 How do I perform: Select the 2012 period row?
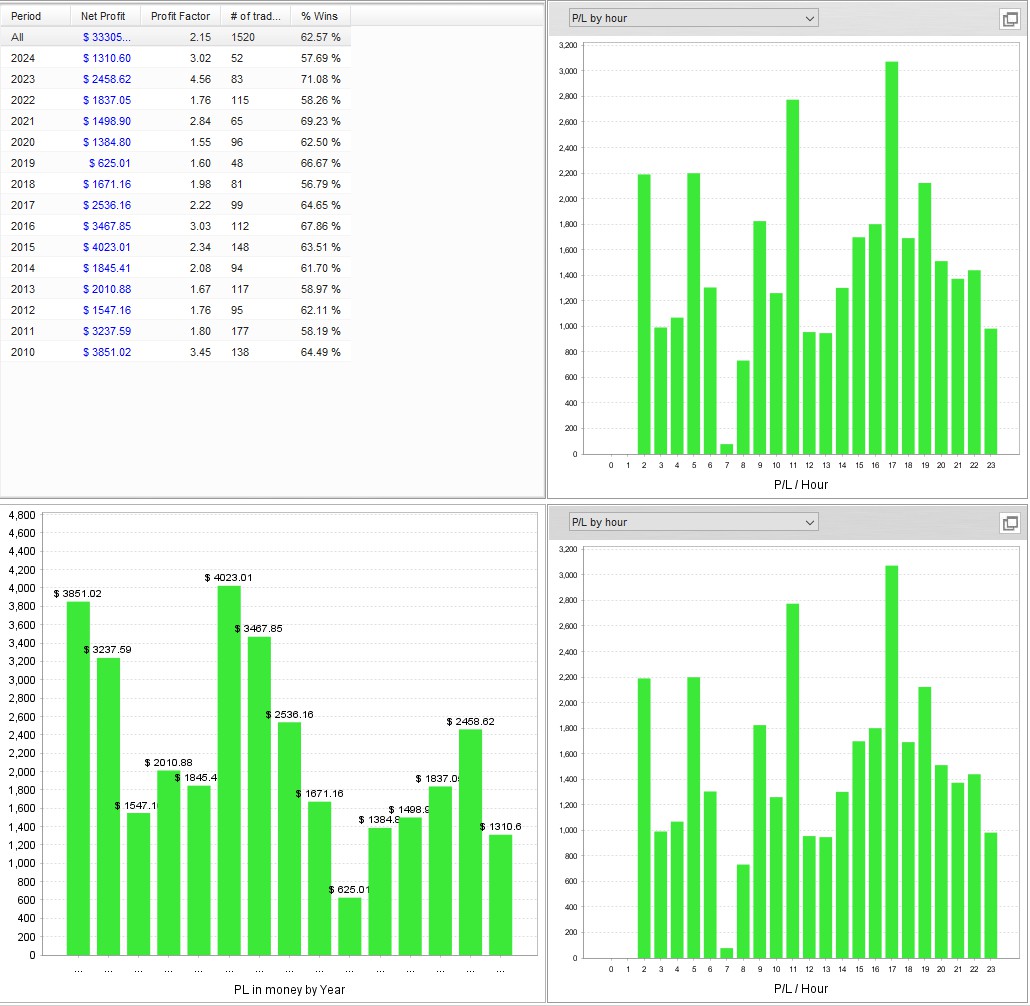(x=175, y=311)
